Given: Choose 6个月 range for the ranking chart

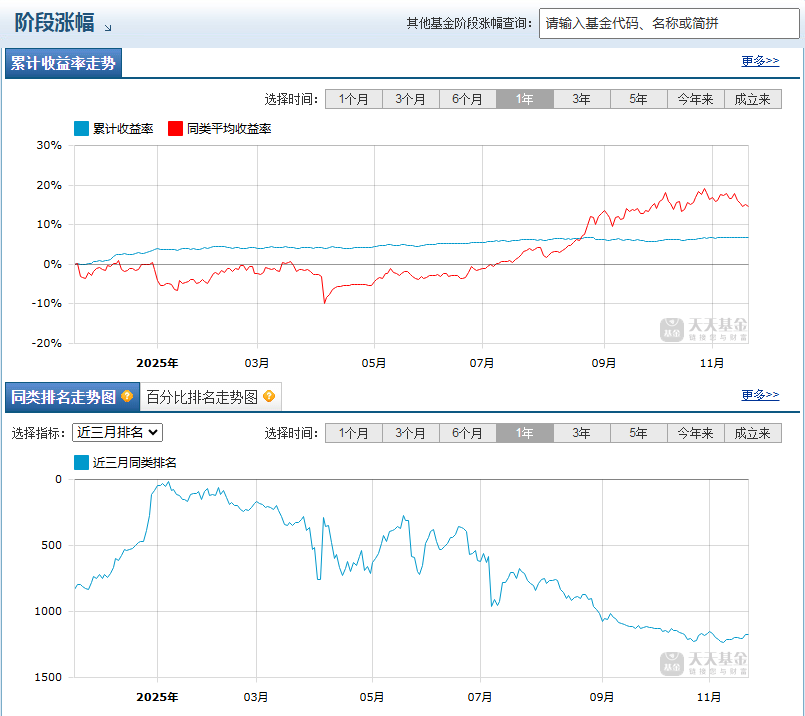Looking at the screenshot, I should click(468, 433).
